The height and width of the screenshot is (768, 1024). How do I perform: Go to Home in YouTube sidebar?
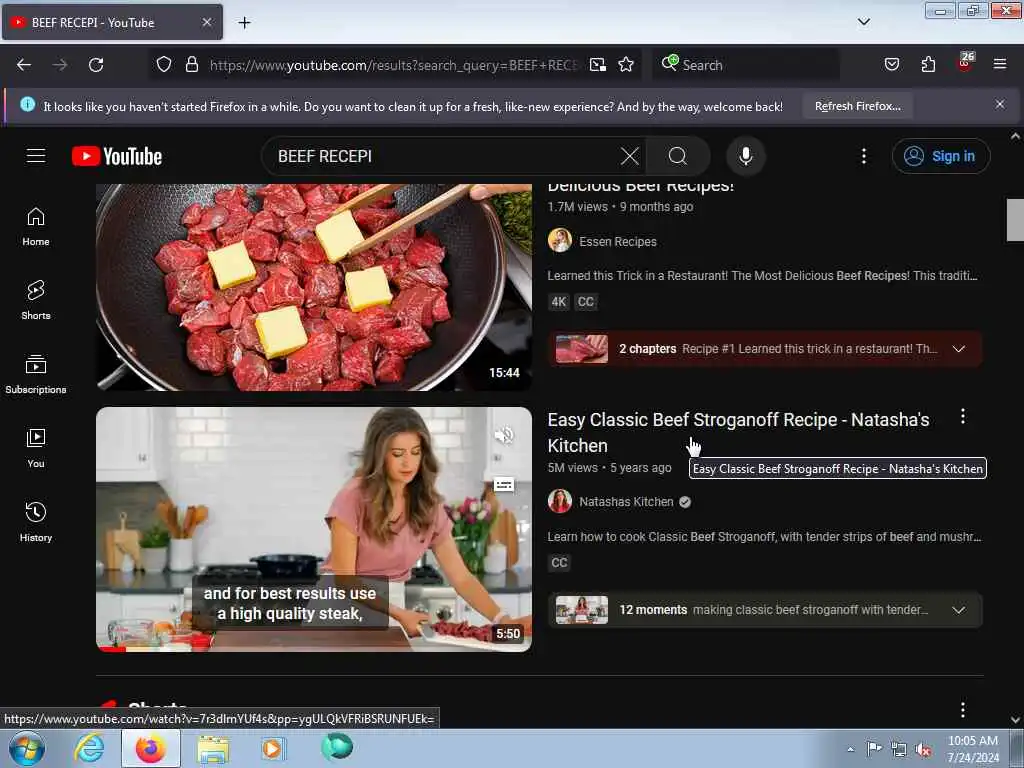(x=36, y=227)
